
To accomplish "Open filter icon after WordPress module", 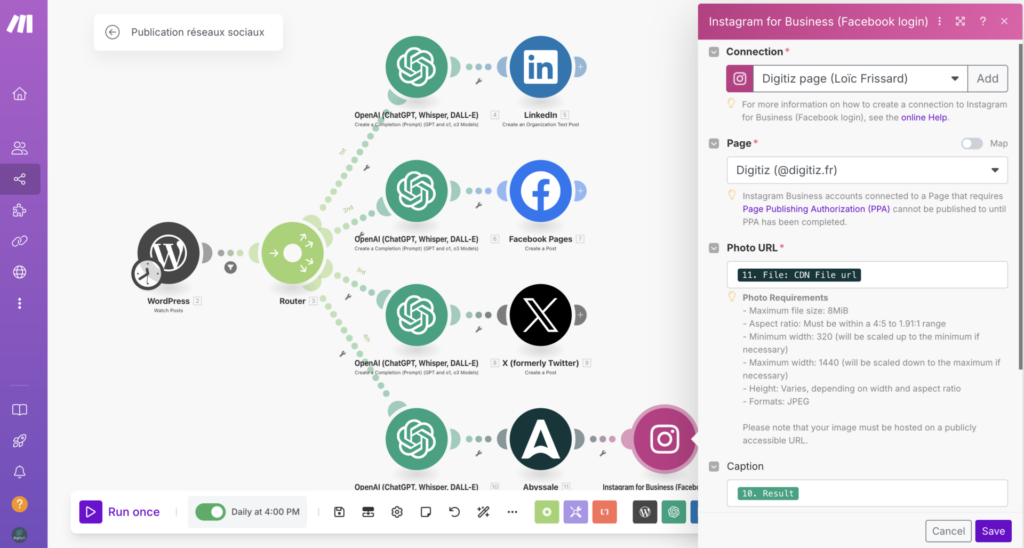I will tap(231, 268).
